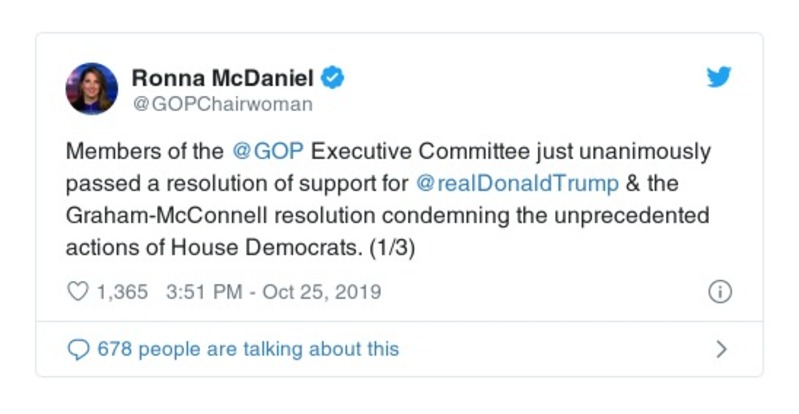Expand the conversation using the right chevron

(x=721, y=349)
